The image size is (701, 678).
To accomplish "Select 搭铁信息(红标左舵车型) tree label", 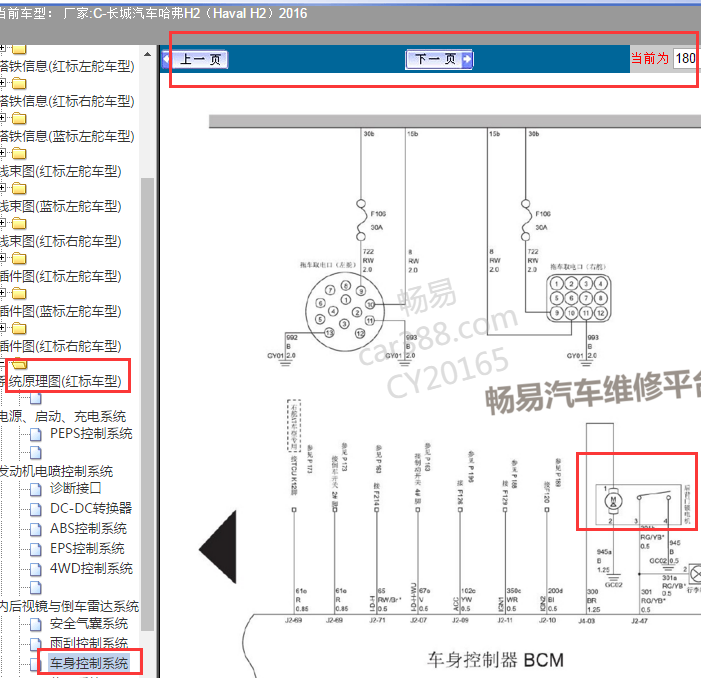I will click(67, 66).
